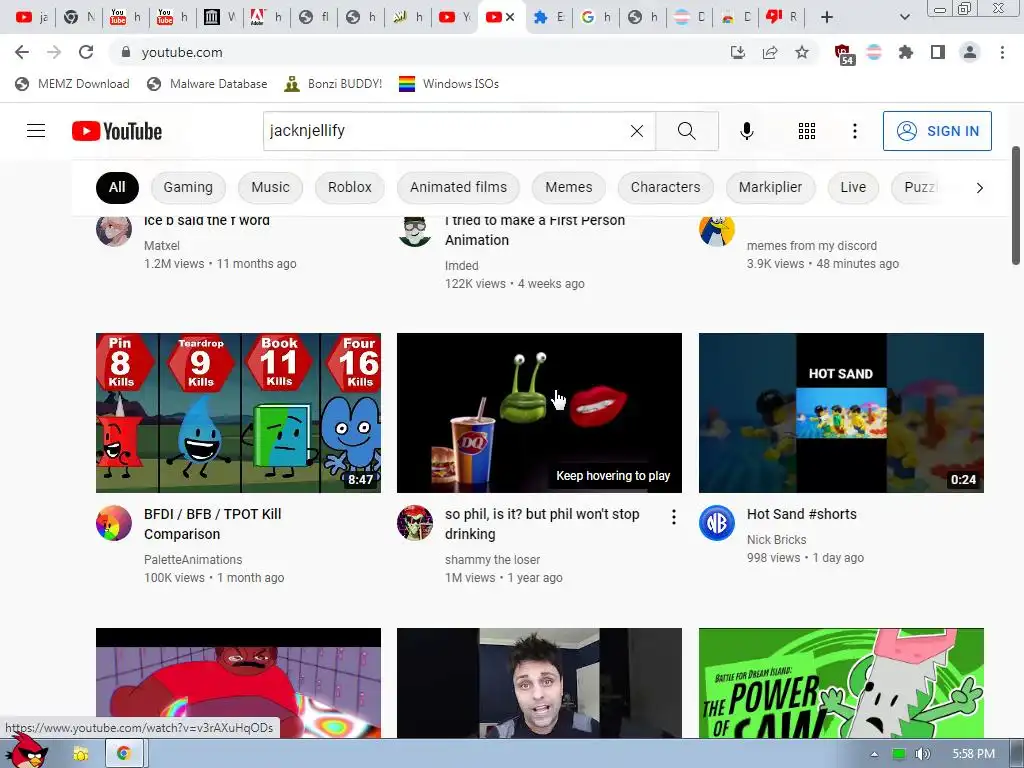Screen dimensions: 1024x768
Task: Click the PaletteAnimations channel avatar
Action: point(114,523)
